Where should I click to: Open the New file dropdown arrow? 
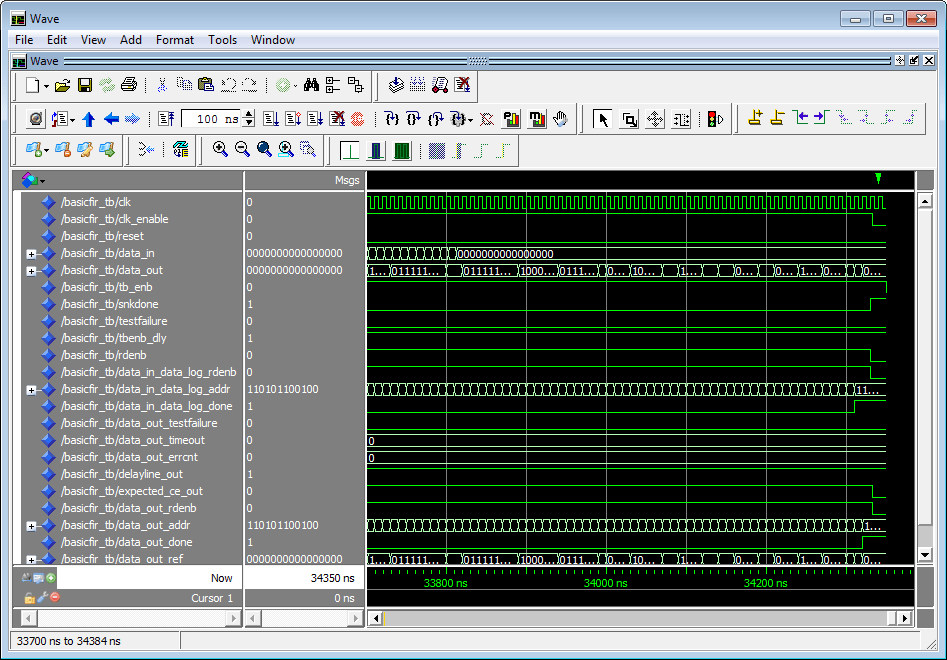46,86
